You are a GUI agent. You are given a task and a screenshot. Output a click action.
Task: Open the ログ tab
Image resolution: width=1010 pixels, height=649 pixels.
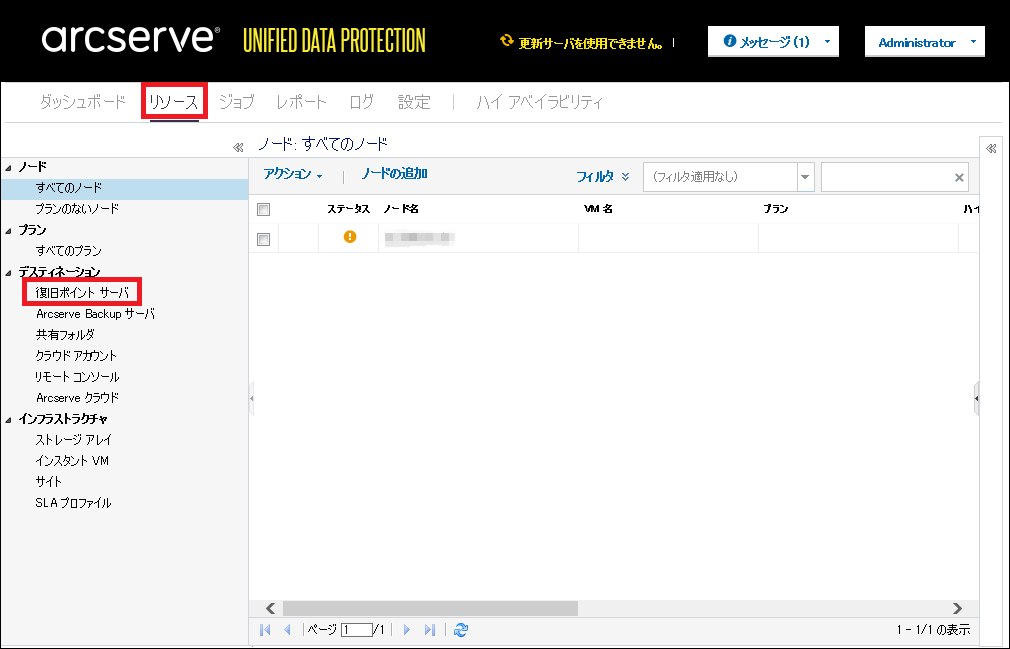(x=361, y=102)
